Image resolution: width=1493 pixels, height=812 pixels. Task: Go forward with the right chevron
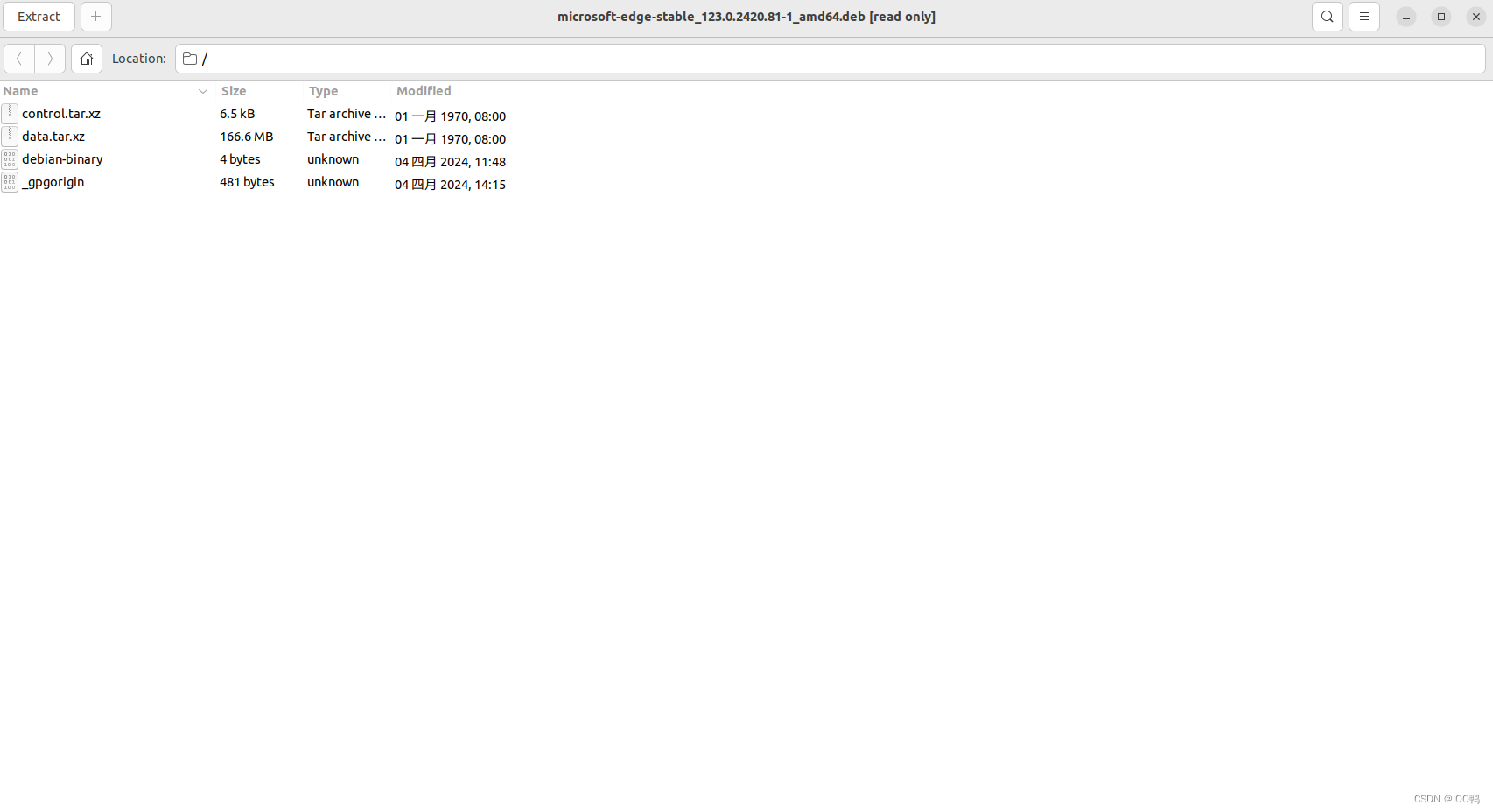[x=50, y=59]
